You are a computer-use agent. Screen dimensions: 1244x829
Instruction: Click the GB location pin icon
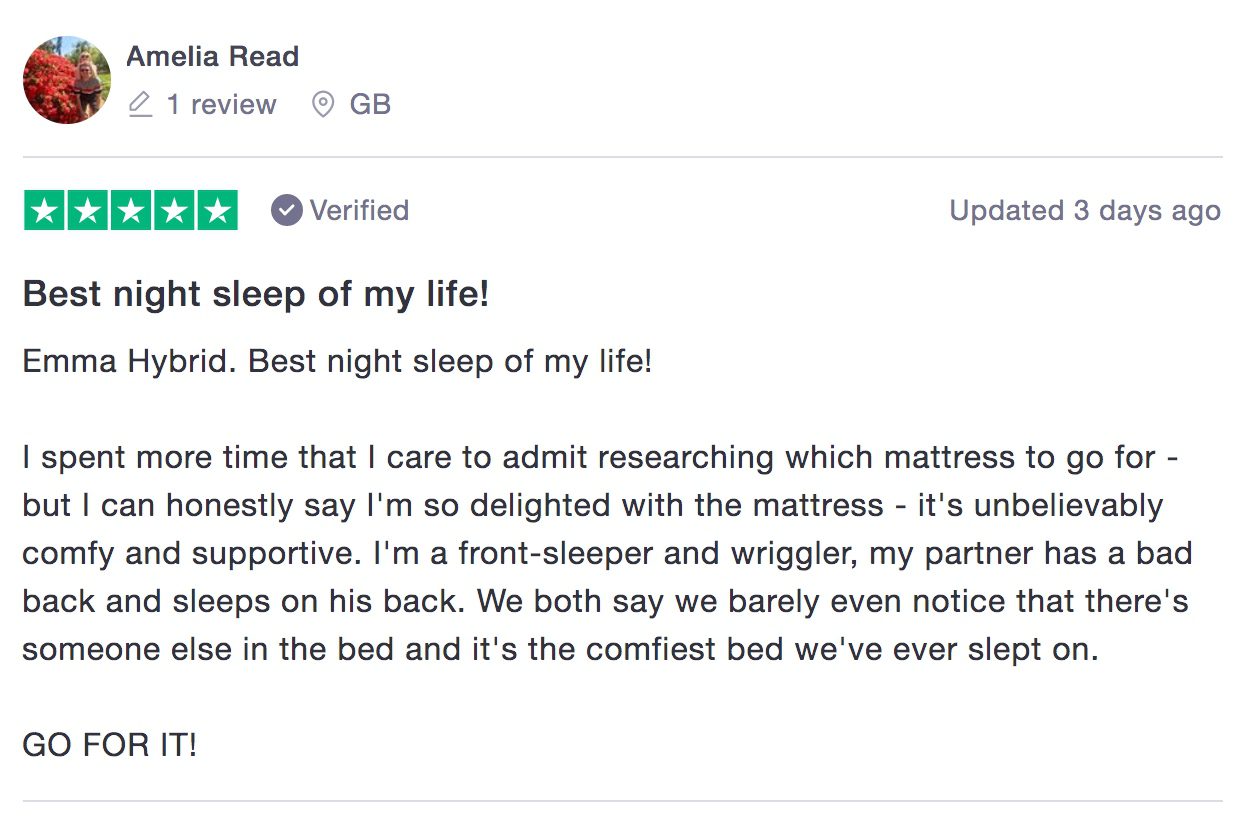click(x=321, y=104)
